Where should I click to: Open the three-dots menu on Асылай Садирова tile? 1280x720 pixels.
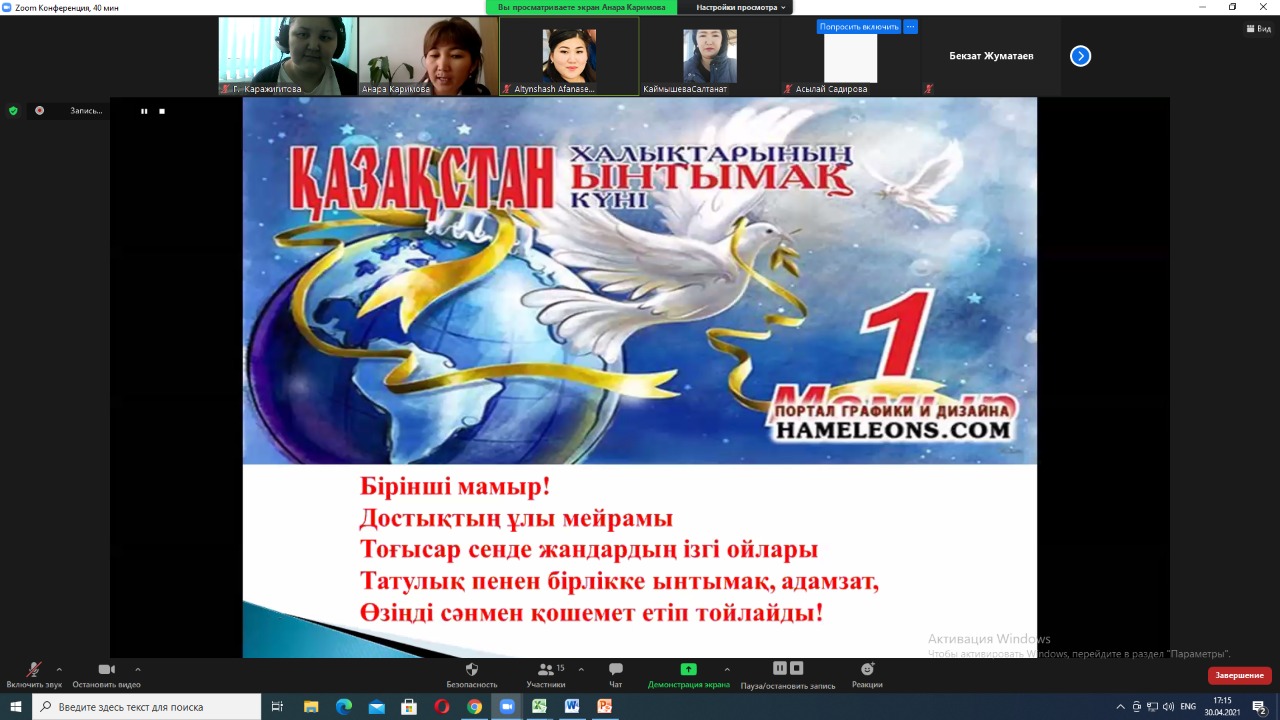click(910, 27)
